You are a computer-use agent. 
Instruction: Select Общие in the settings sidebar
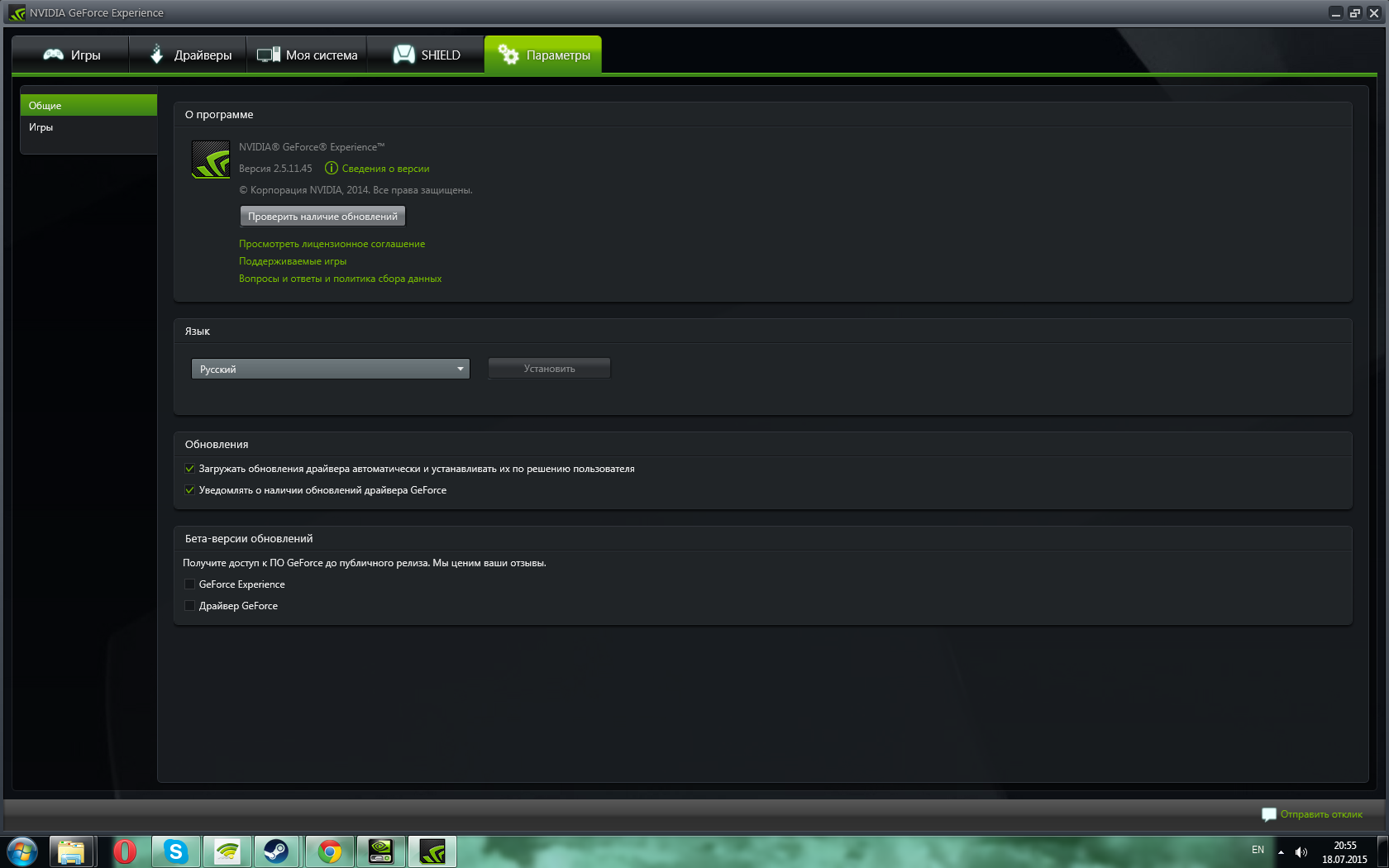pyautogui.click(x=88, y=105)
